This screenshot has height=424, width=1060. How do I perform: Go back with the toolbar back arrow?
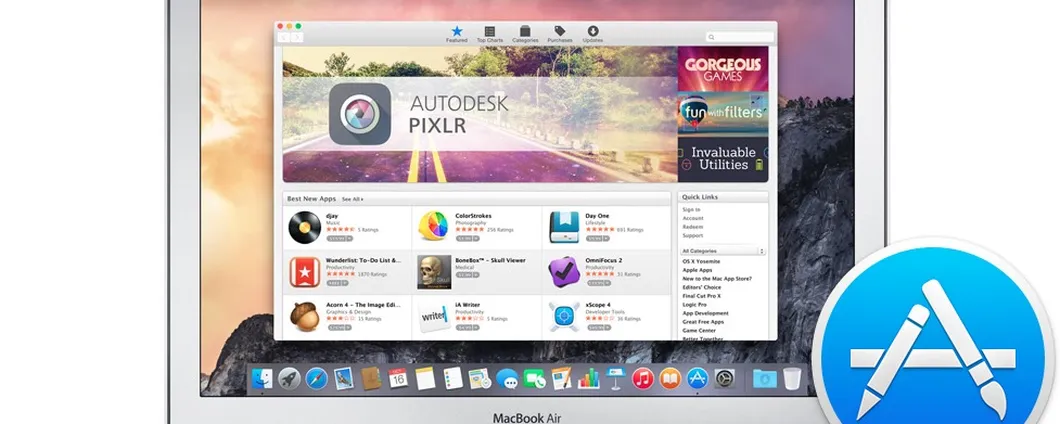pos(284,37)
